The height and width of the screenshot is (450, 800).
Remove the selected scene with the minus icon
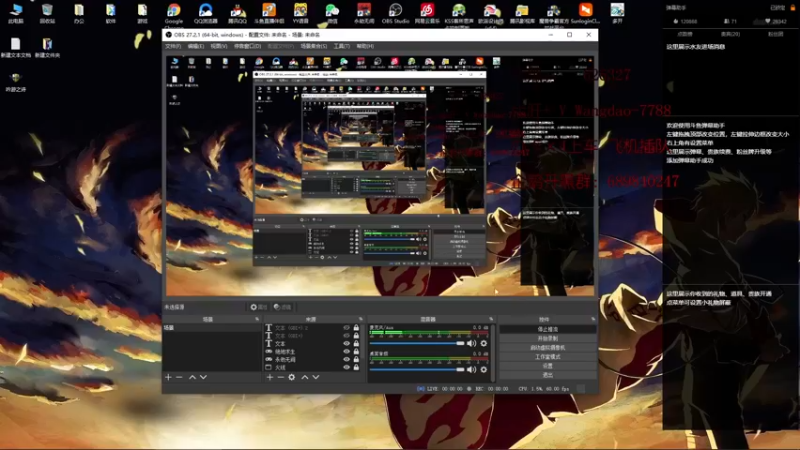tap(179, 377)
